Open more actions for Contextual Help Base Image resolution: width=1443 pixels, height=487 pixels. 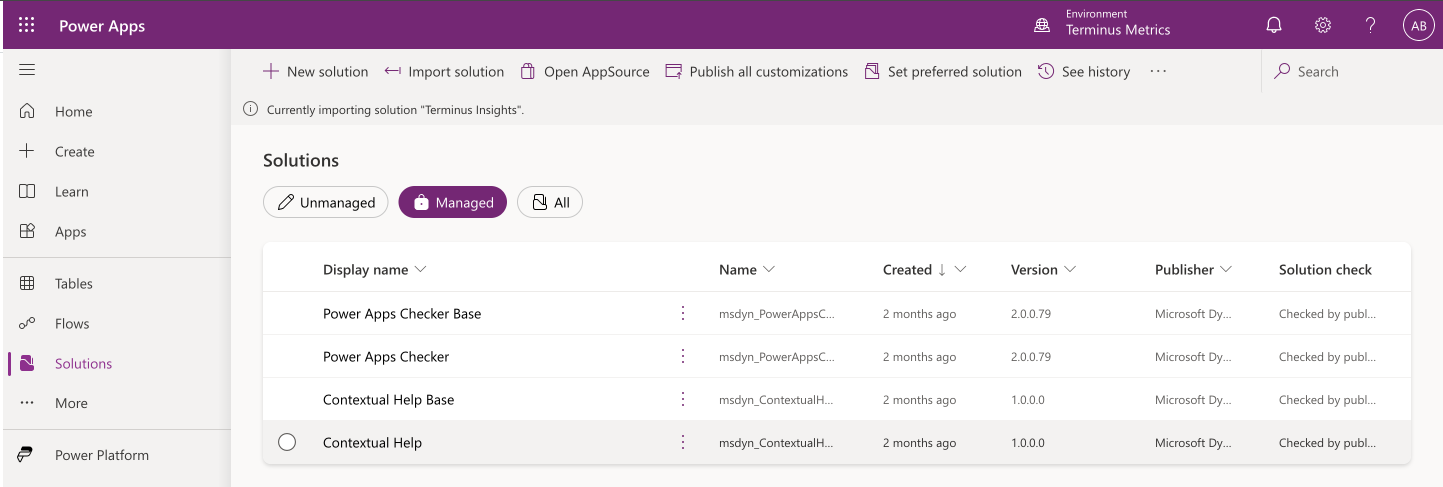click(683, 399)
